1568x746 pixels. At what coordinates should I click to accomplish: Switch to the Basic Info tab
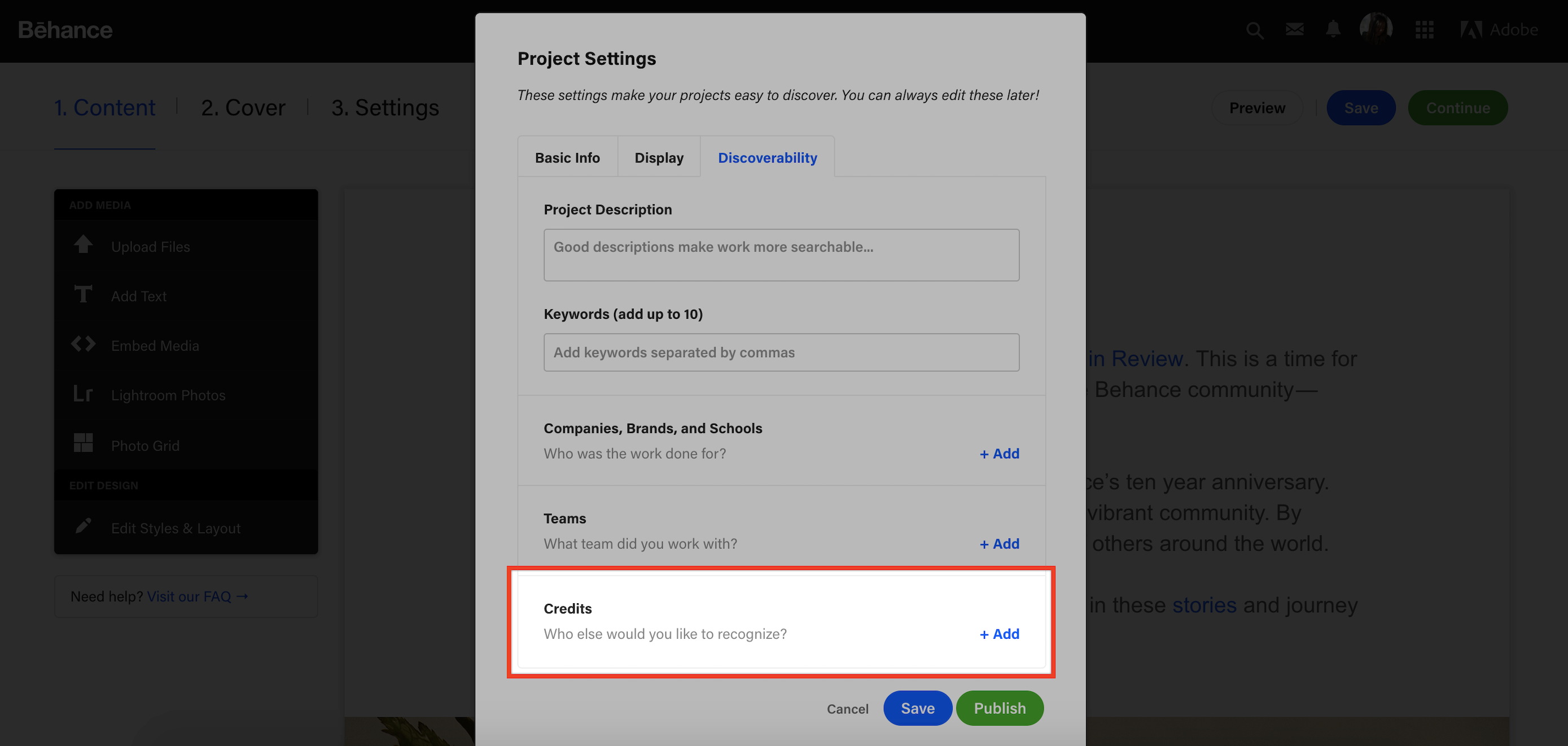pyautogui.click(x=567, y=157)
